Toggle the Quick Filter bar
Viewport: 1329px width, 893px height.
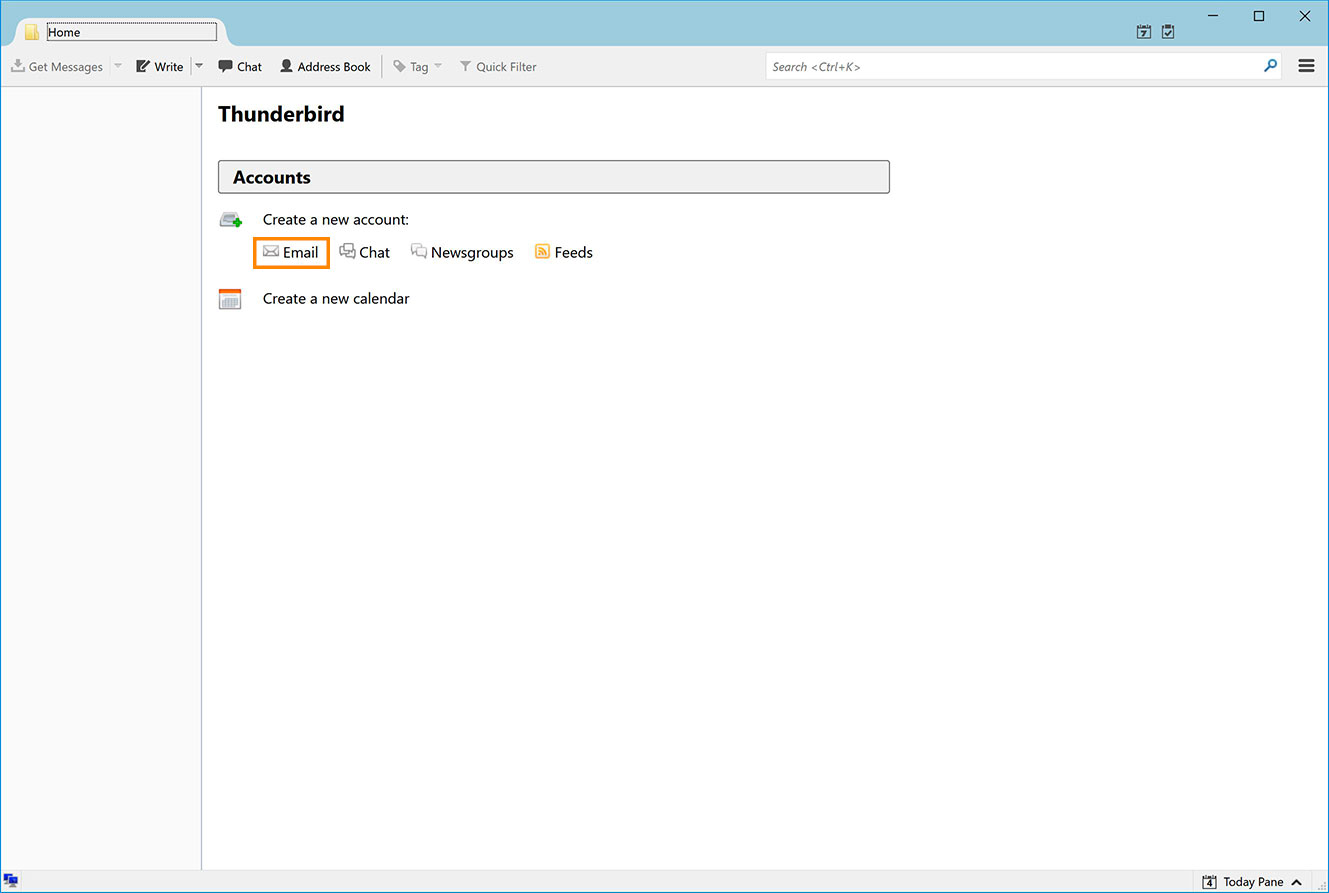coord(497,67)
